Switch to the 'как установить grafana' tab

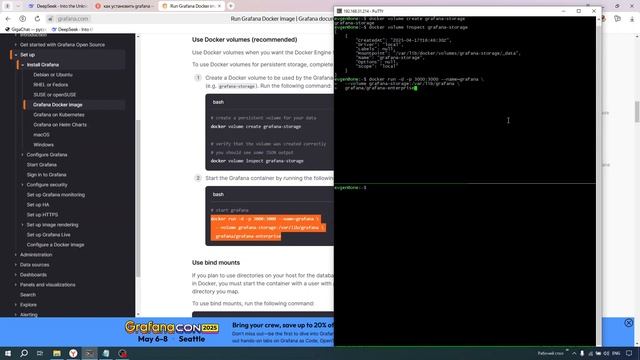point(124,6)
